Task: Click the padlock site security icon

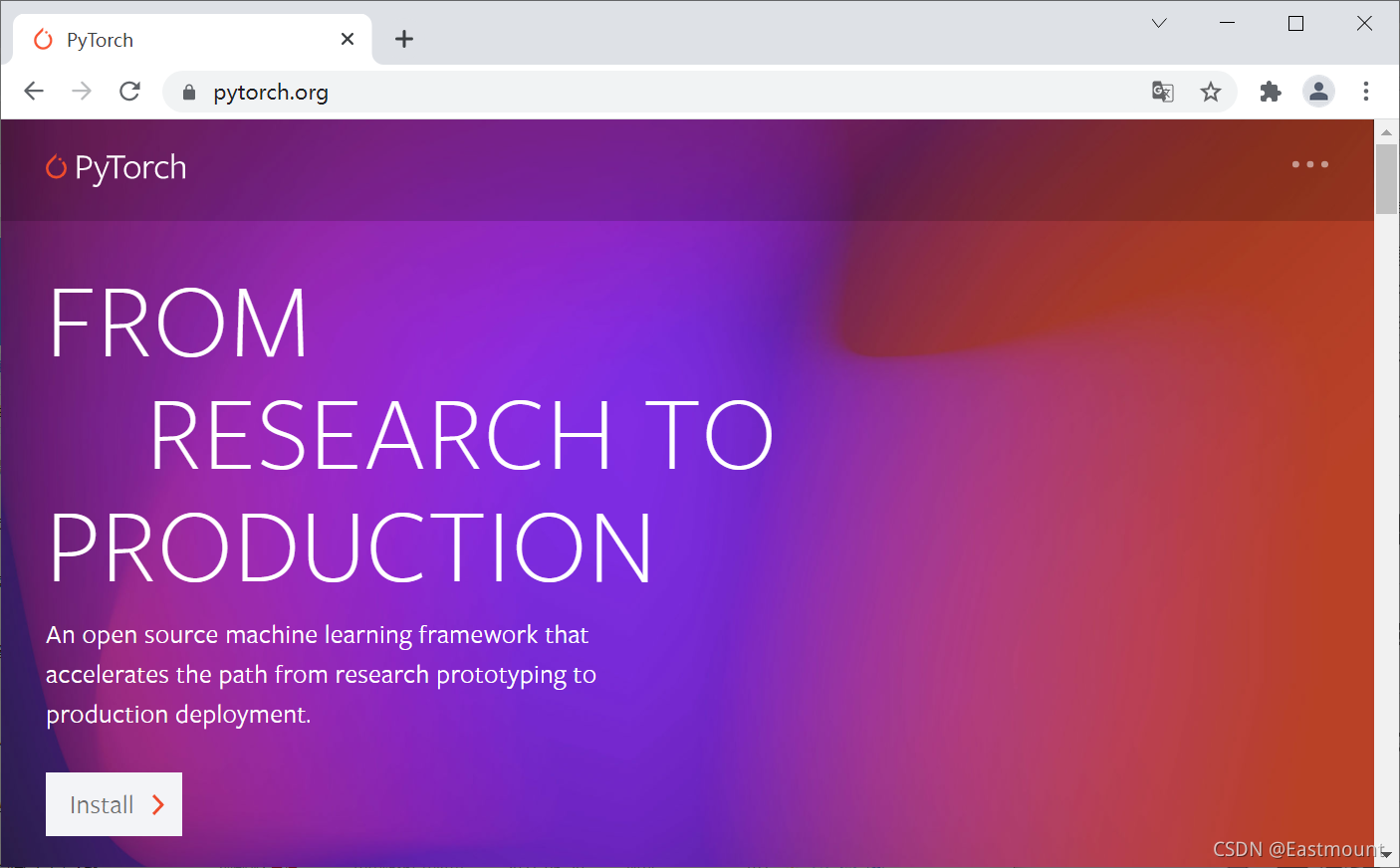Action: click(x=189, y=93)
